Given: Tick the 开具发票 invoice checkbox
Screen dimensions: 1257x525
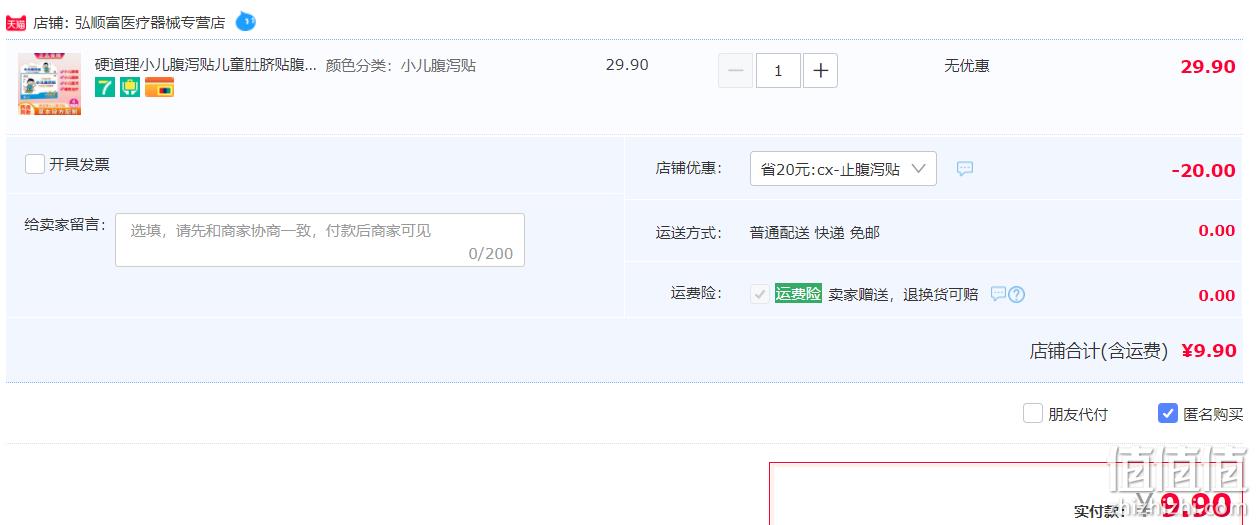Looking at the screenshot, I should pos(35,164).
